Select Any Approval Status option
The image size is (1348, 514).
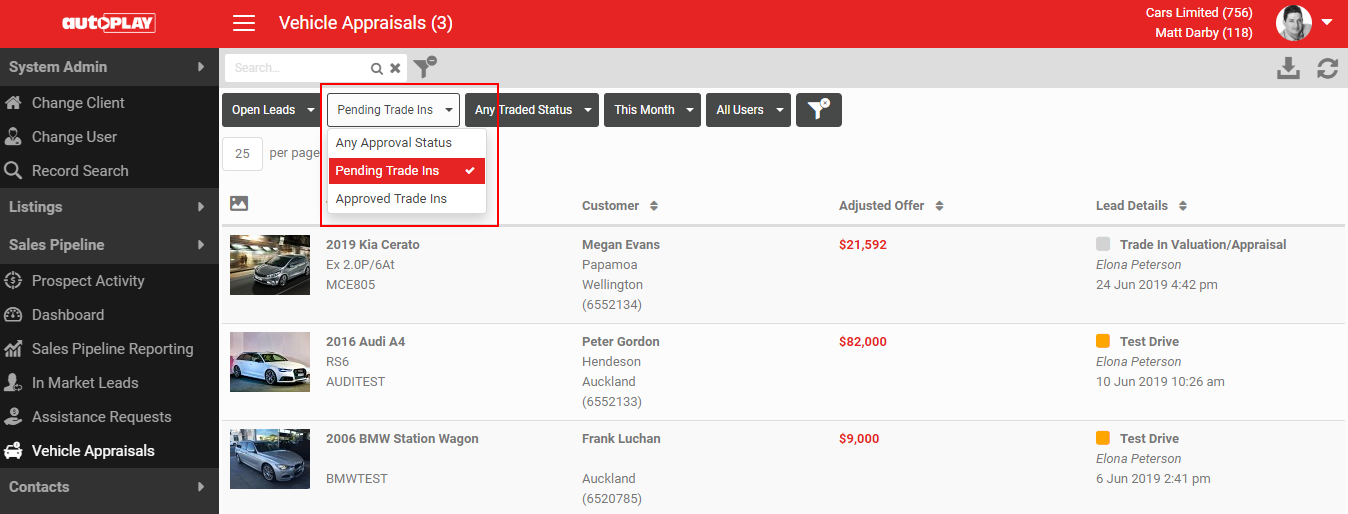pyautogui.click(x=407, y=143)
